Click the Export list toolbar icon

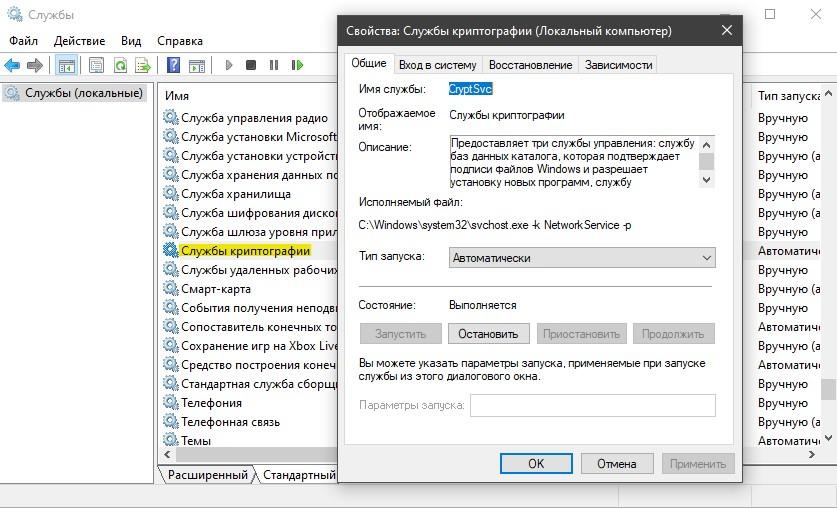143,65
